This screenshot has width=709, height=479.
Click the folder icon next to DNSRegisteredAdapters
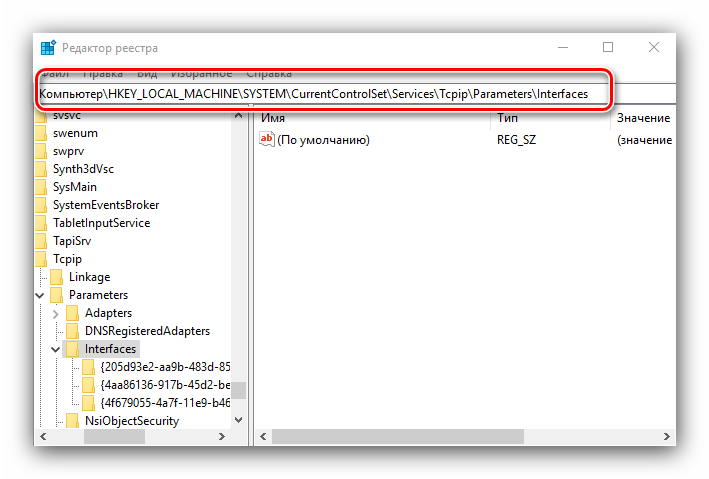click(72, 331)
